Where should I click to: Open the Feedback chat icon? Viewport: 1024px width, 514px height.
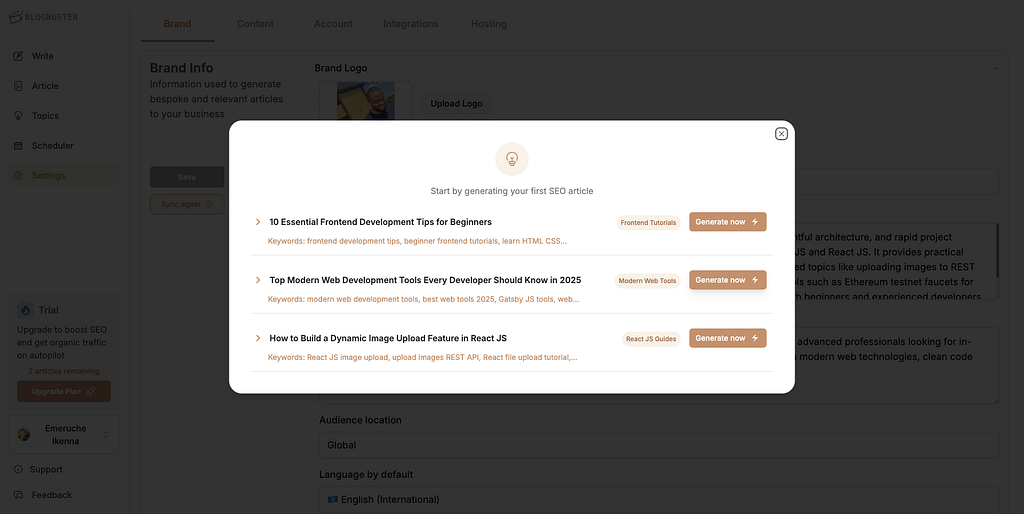tap(18, 495)
